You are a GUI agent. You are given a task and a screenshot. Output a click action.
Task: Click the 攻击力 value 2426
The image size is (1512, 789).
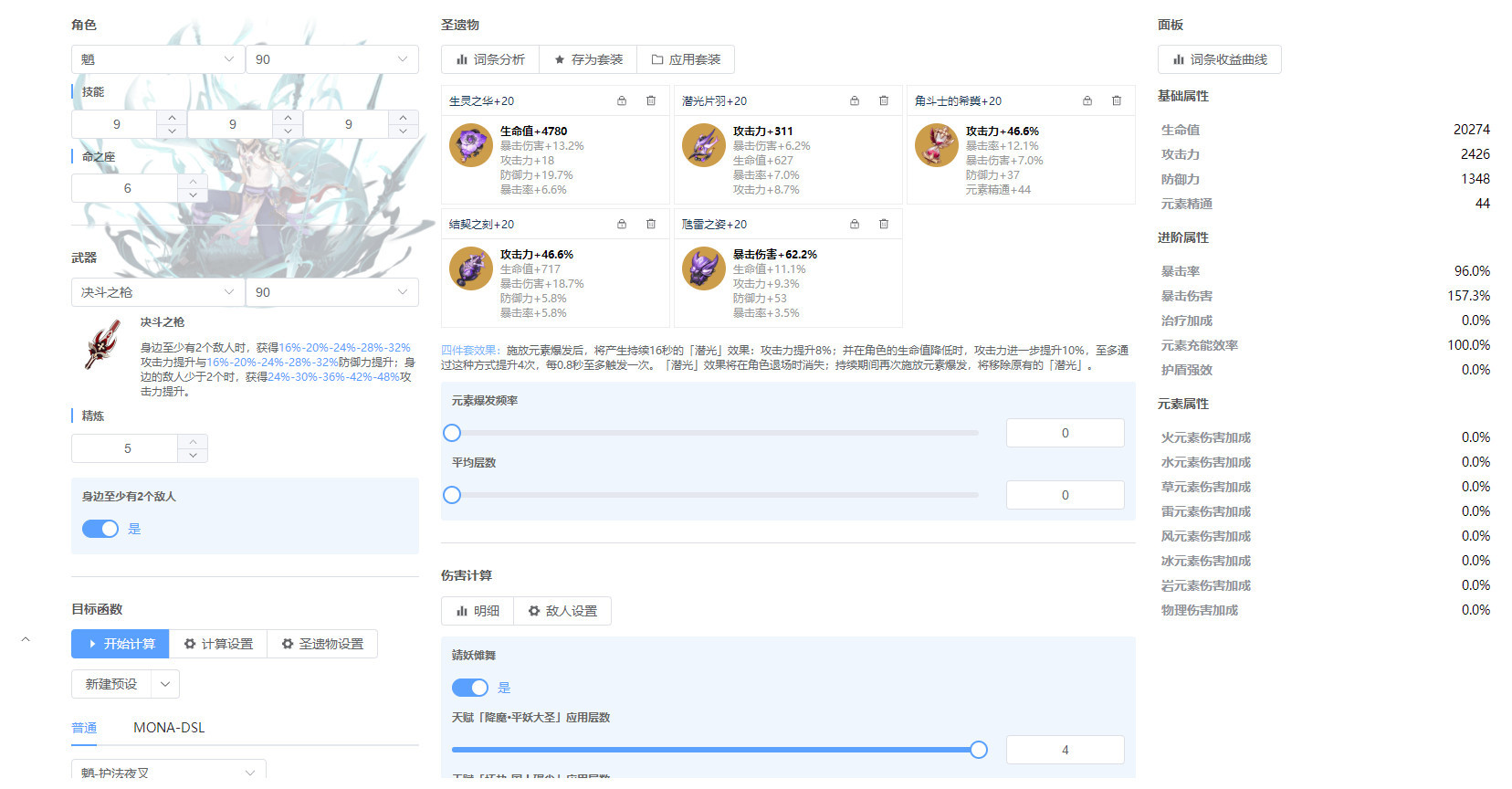(x=1475, y=154)
